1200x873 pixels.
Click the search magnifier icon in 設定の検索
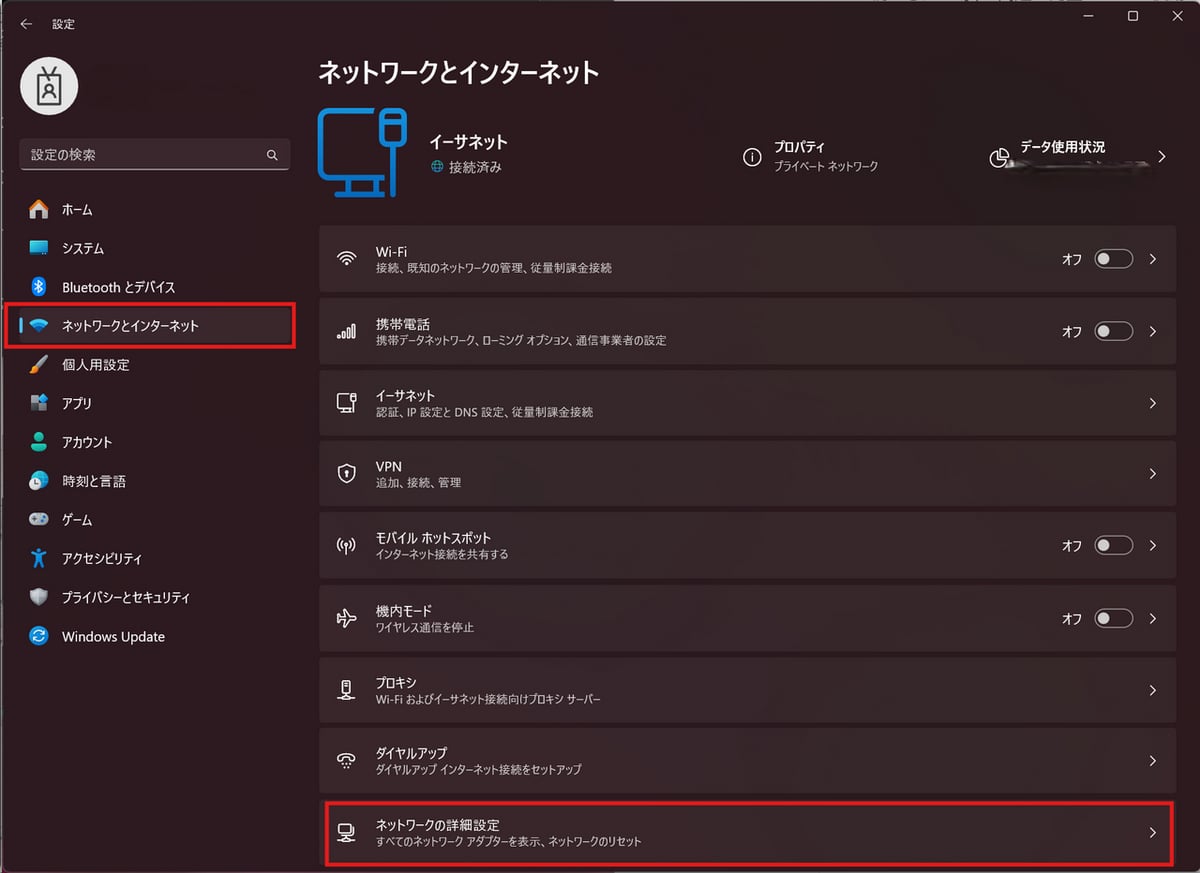[272, 156]
